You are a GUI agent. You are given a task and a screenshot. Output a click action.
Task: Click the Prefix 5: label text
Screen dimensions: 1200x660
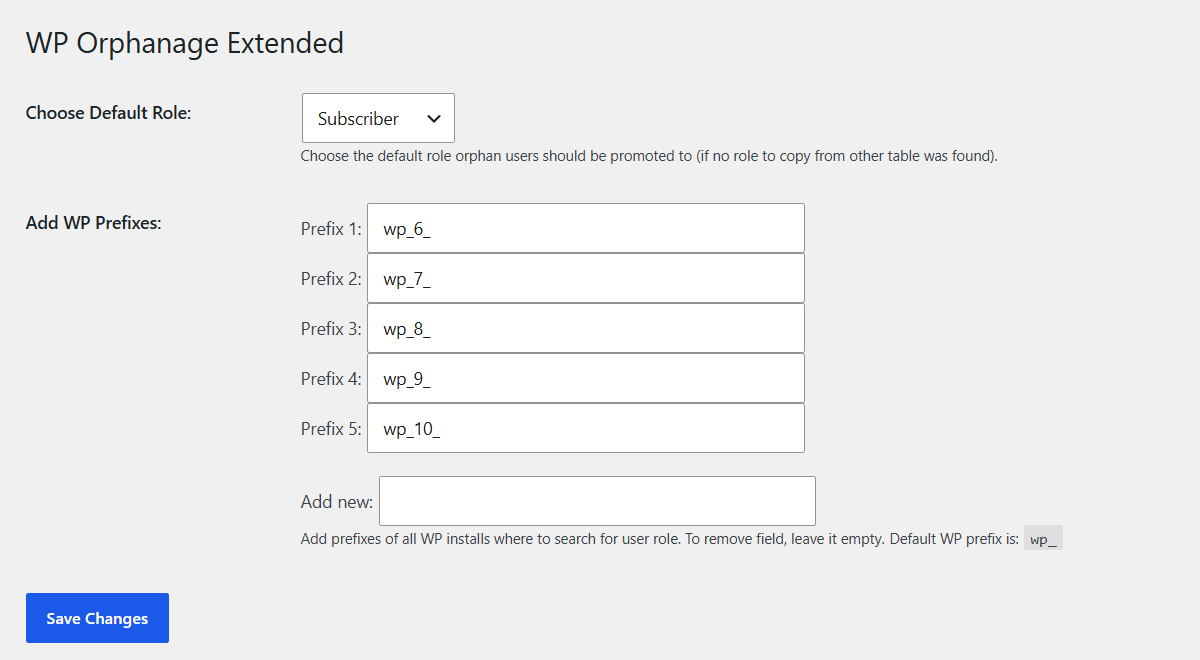pyautogui.click(x=331, y=429)
